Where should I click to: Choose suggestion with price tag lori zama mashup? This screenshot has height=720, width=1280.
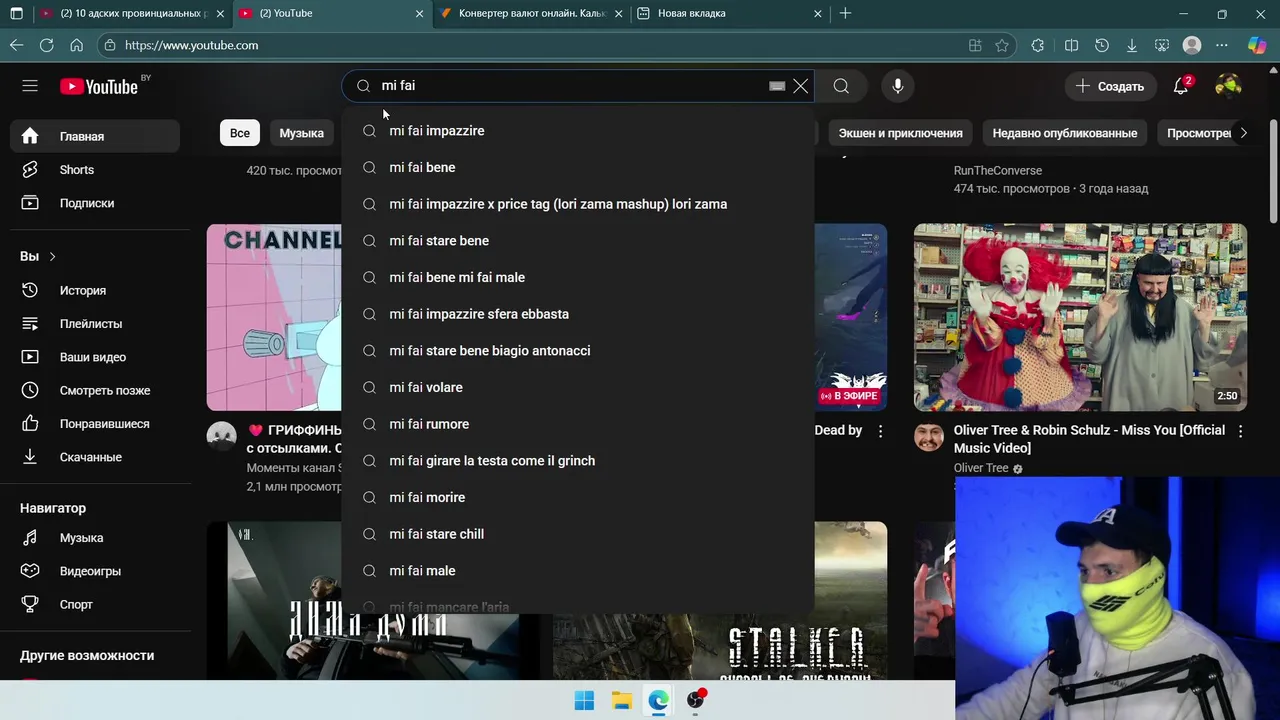[x=578, y=204]
